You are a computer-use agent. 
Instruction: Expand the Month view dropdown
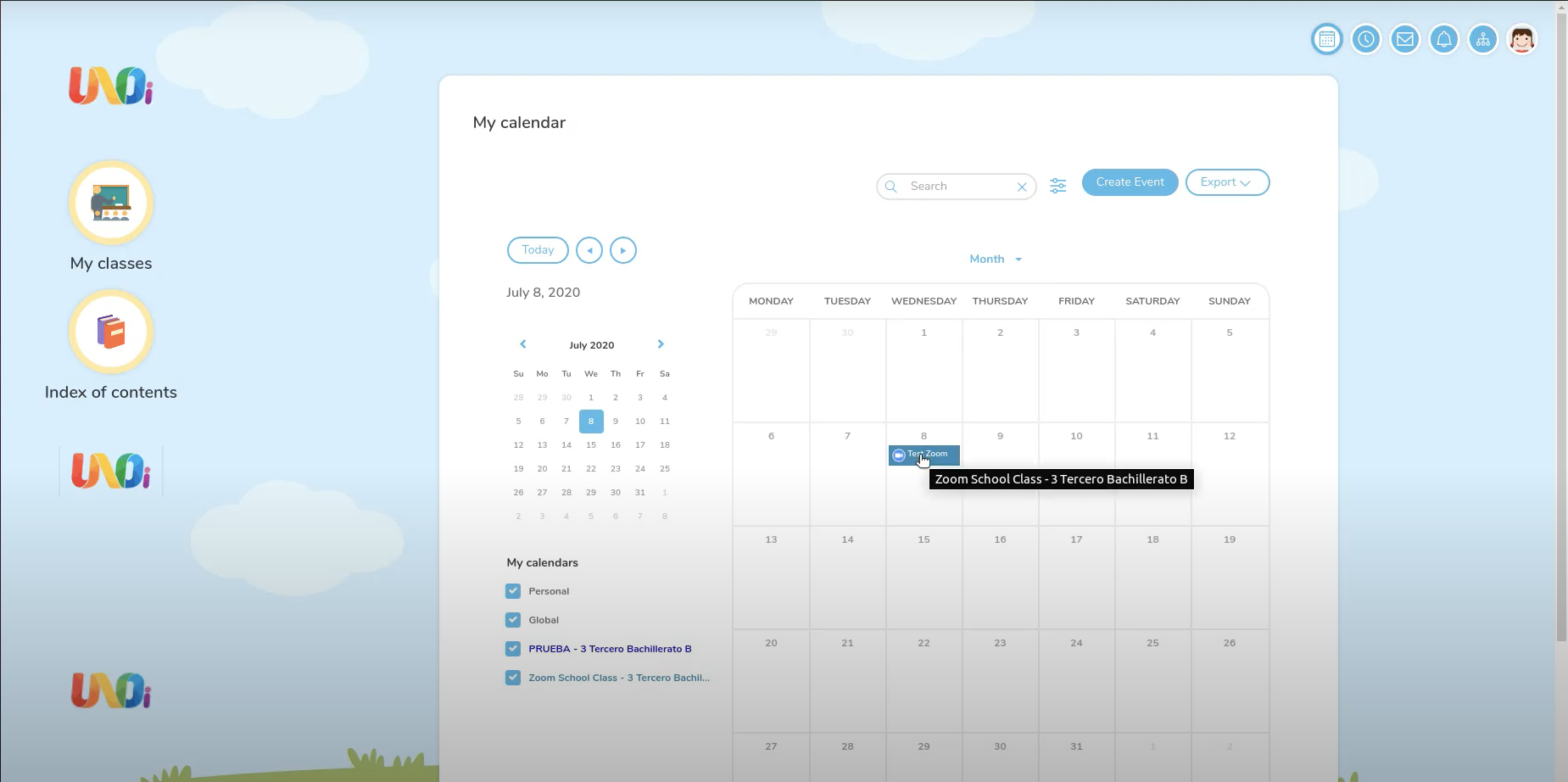[996, 260]
